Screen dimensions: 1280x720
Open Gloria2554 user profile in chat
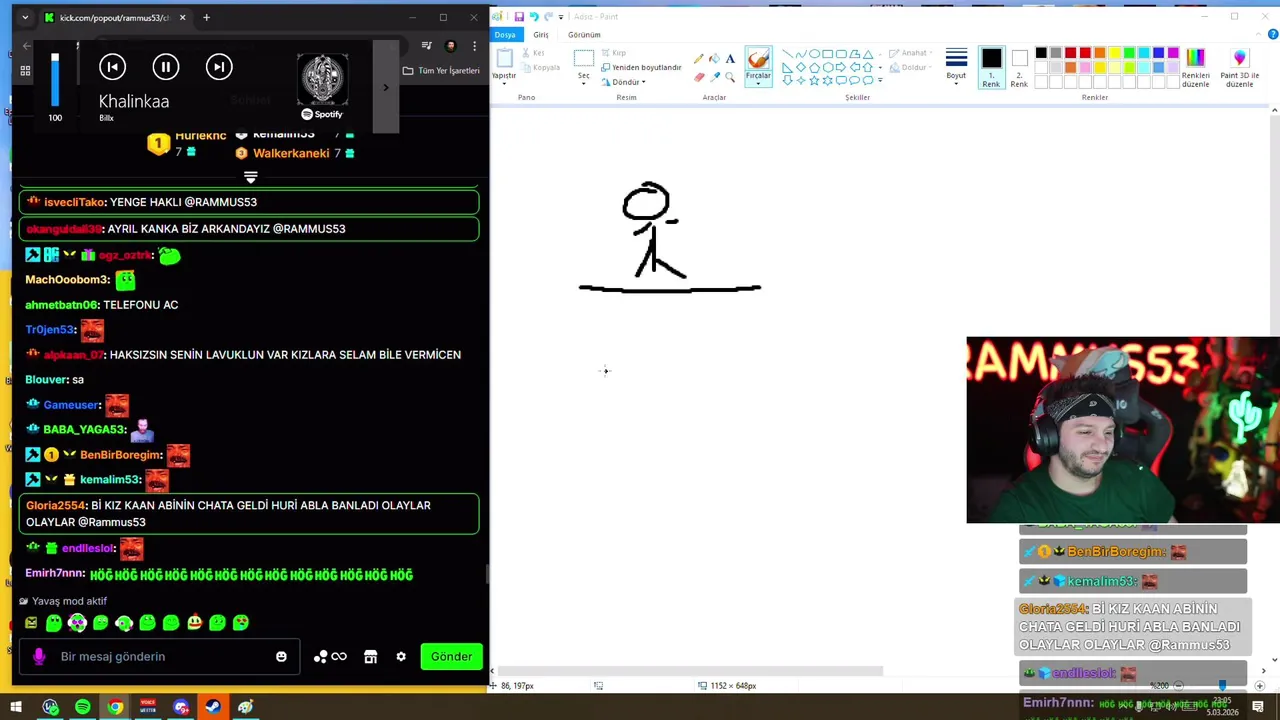pos(56,506)
